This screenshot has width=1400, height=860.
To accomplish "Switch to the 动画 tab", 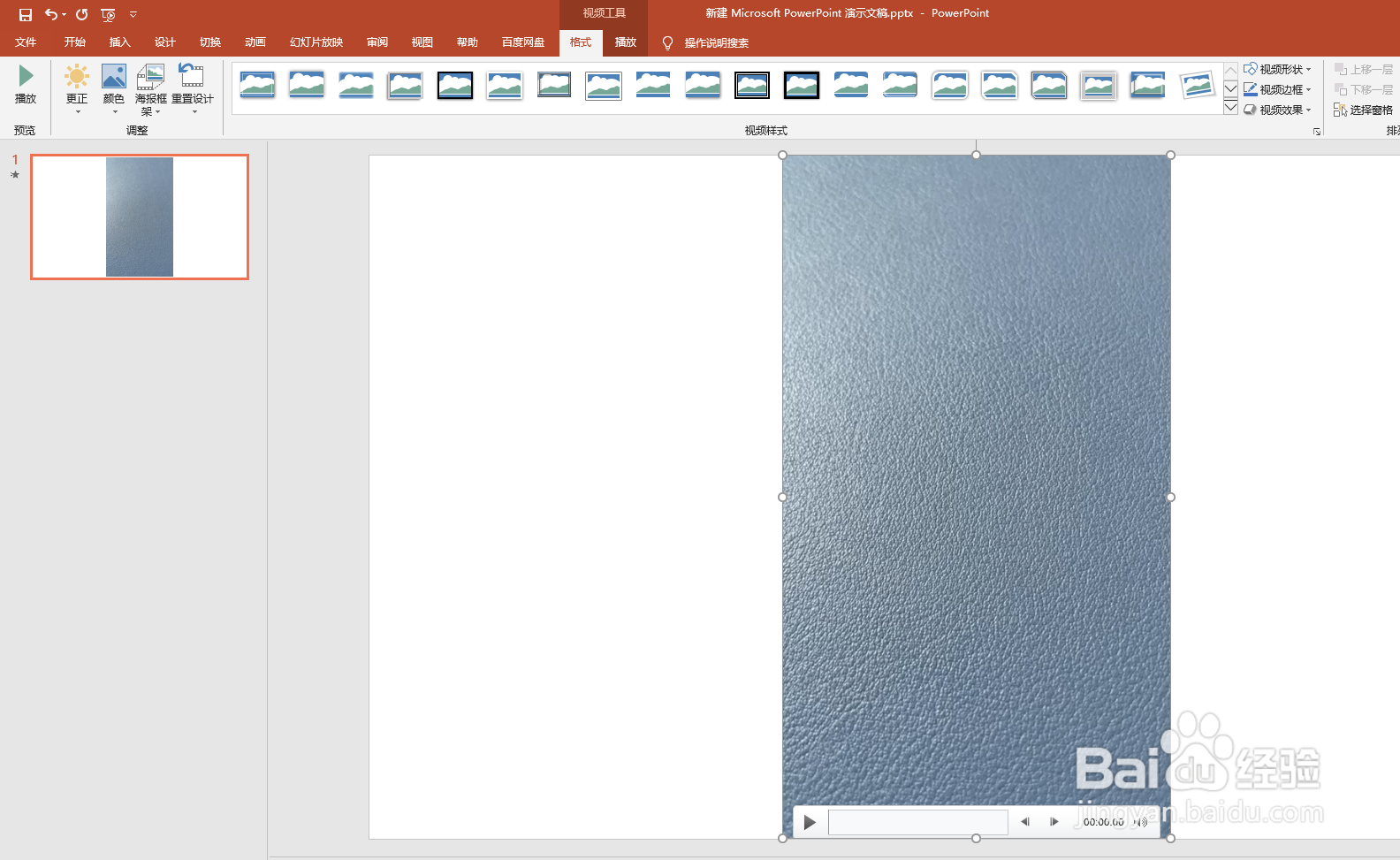I will tap(255, 42).
